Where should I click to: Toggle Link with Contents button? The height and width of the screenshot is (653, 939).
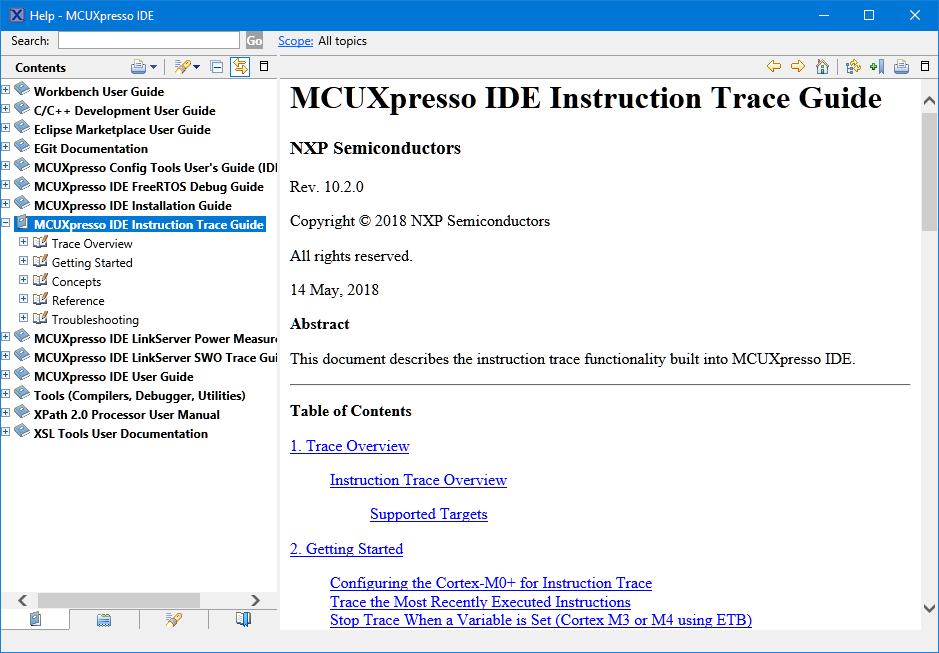click(240, 67)
